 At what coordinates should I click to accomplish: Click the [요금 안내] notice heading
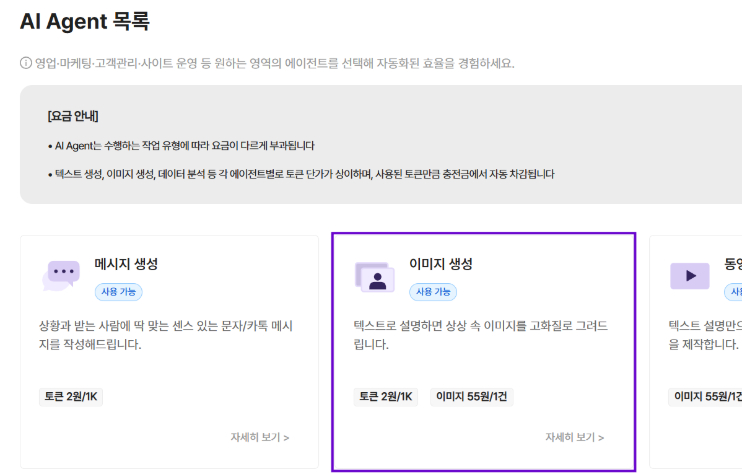[73, 116]
